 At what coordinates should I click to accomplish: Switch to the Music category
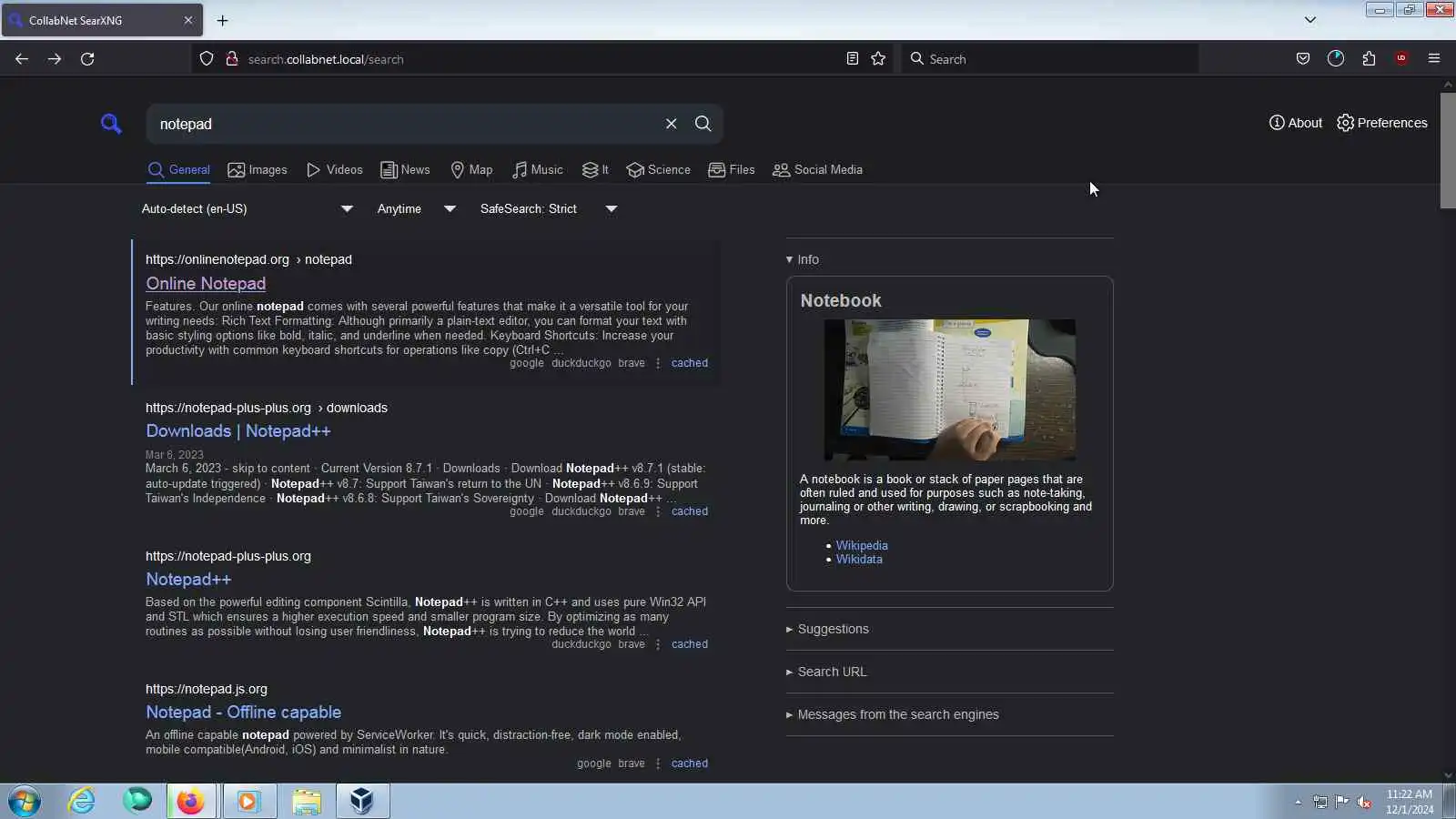537,170
